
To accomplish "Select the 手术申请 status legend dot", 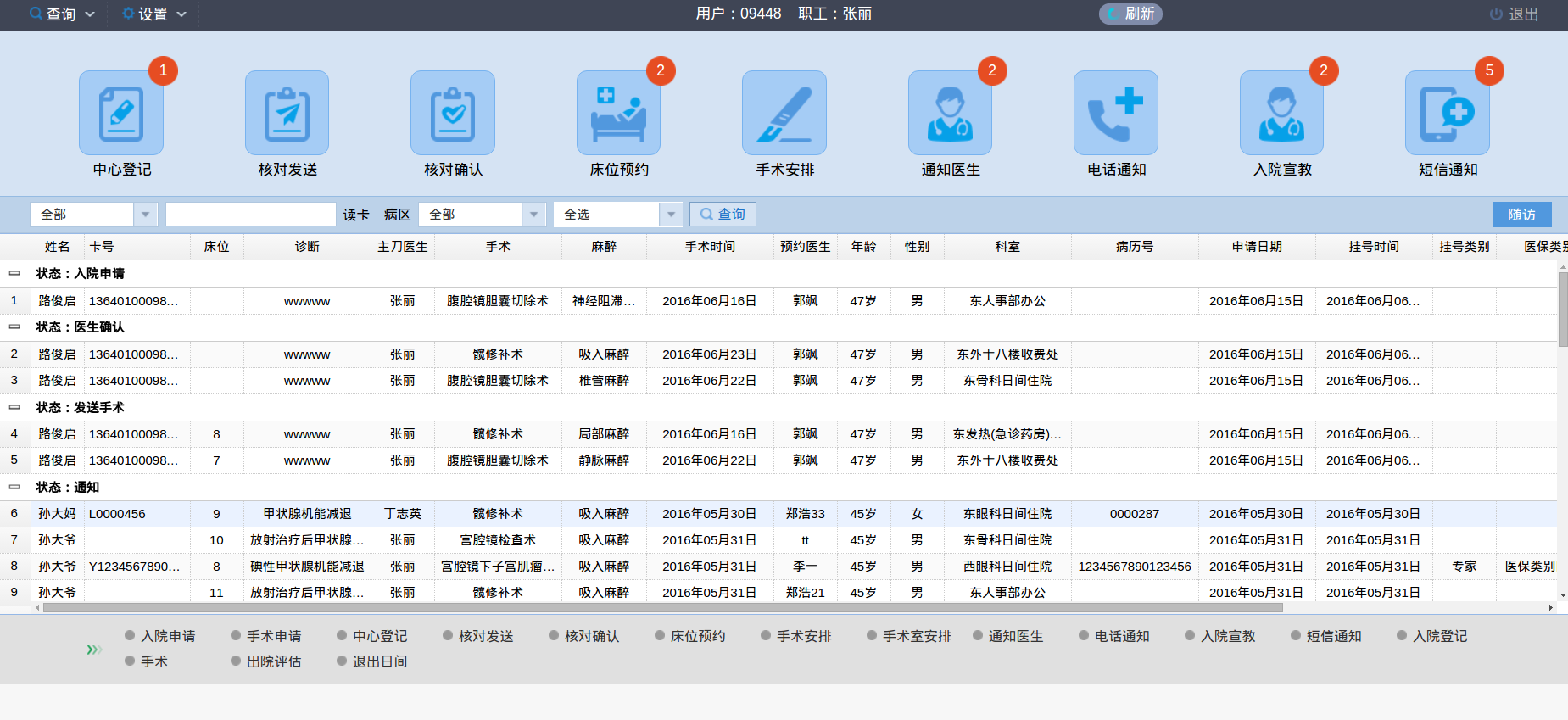I will point(236,635).
